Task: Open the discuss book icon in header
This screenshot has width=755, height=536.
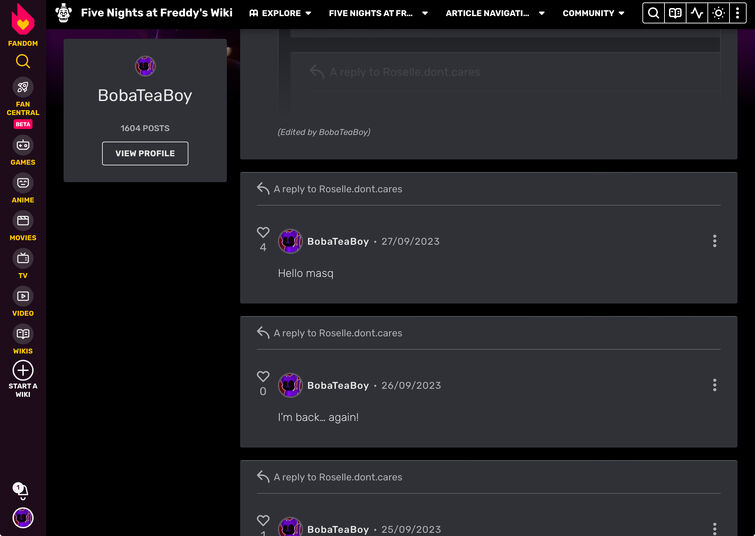Action: 675,13
